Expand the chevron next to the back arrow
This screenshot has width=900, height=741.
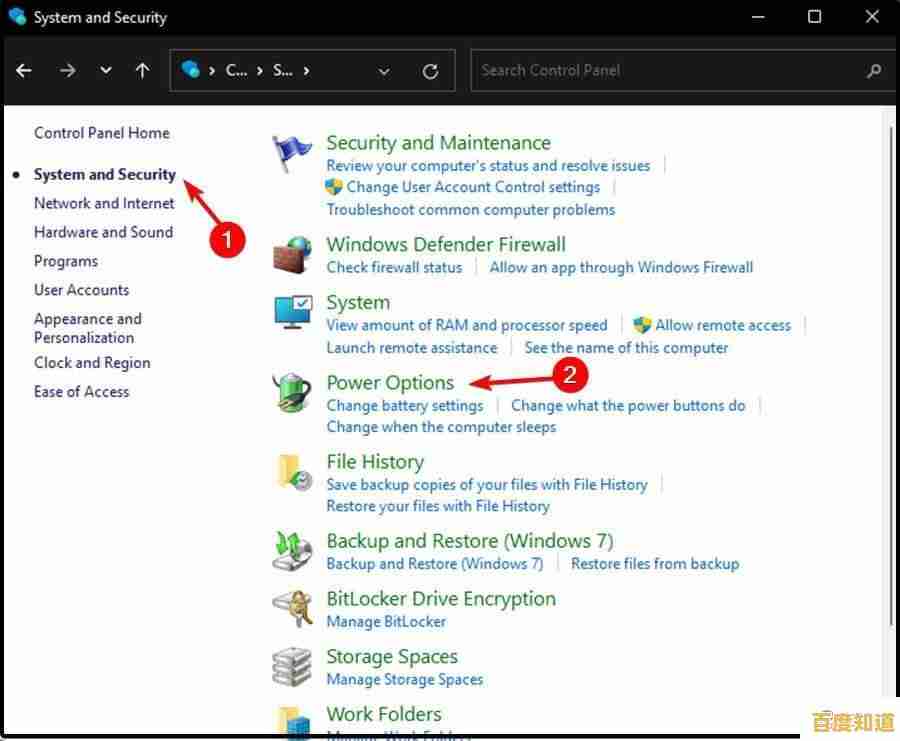pos(105,70)
